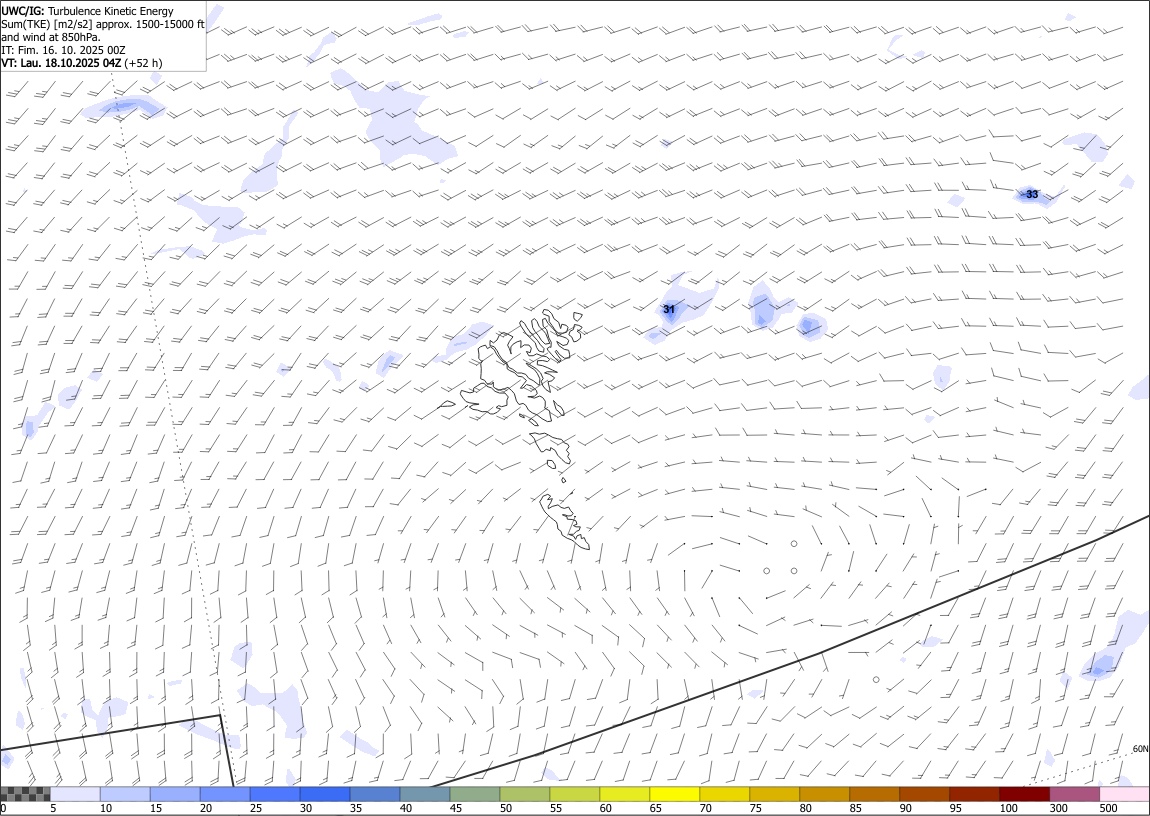The image size is (1150, 816).
Task: Click the pale pink 500+ legend swatch
Action: coord(1124,794)
